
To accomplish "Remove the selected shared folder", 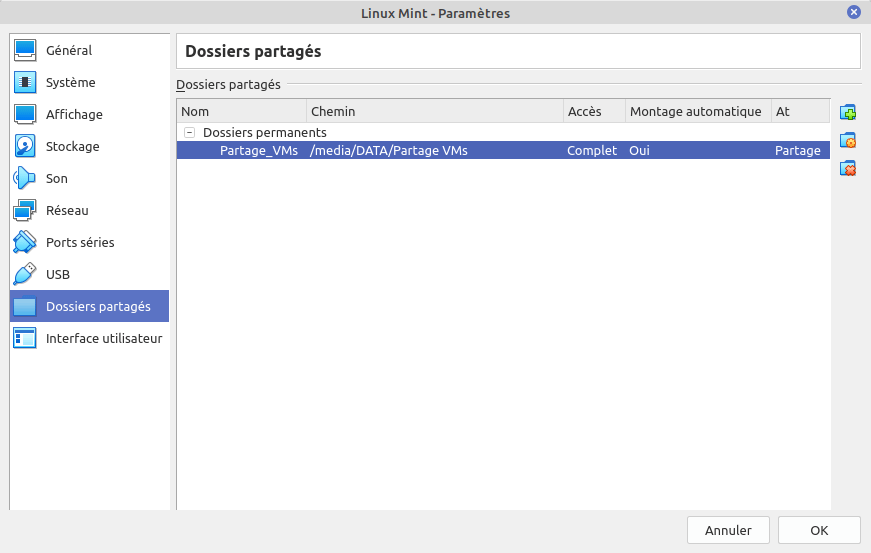I will (x=848, y=168).
